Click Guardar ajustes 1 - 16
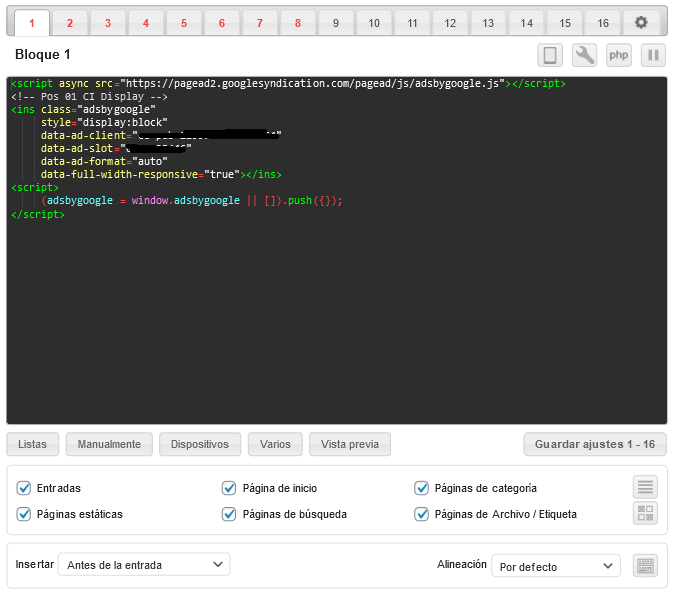The height and width of the screenshot is (593, 673). point(595,444)
